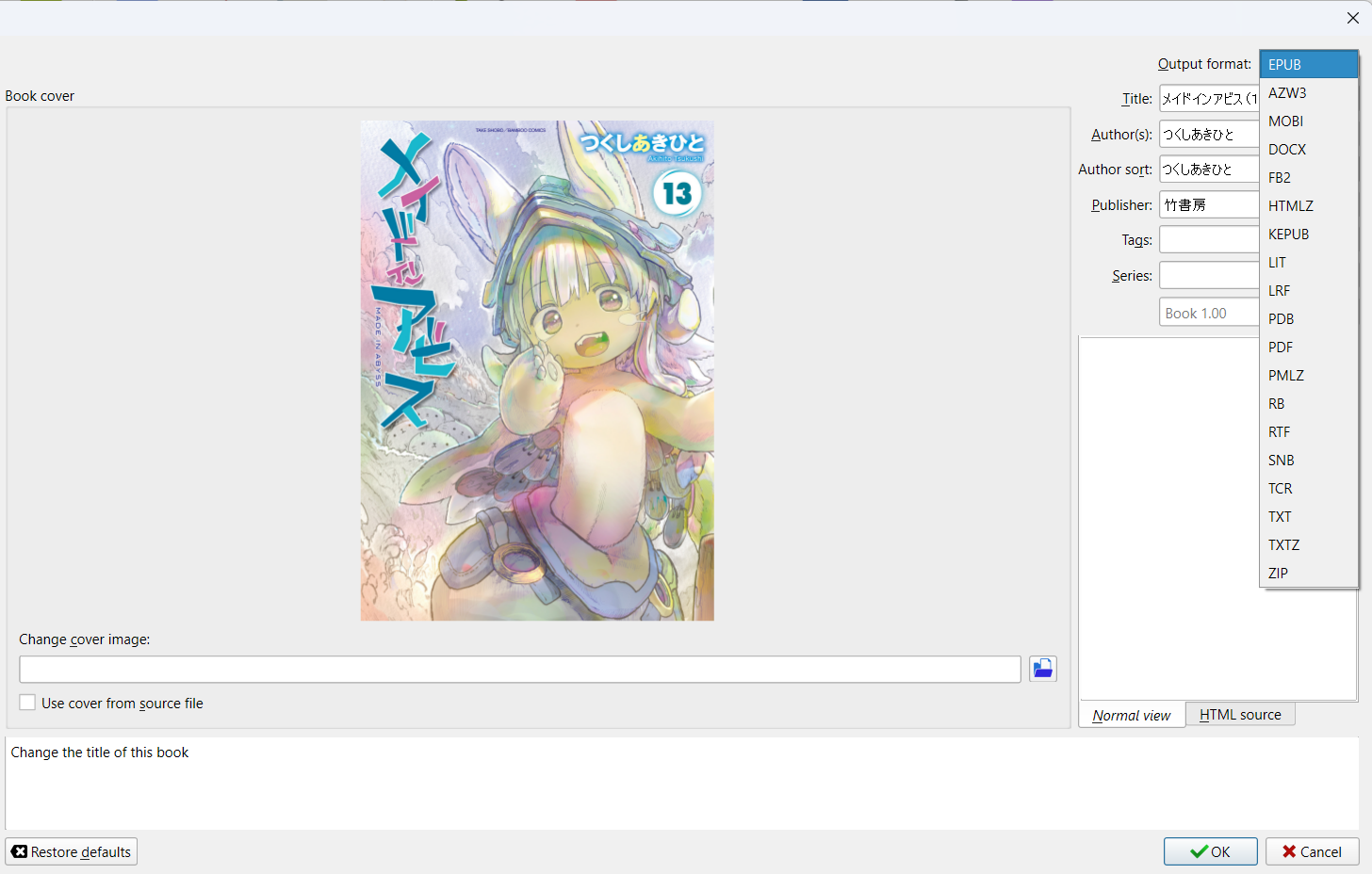Focus the Author(s) input field

(x=1209, y=134)
